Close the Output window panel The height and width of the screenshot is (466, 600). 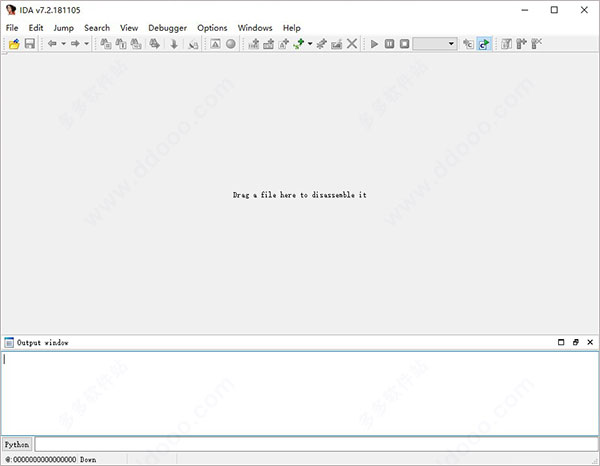(590, 342)
